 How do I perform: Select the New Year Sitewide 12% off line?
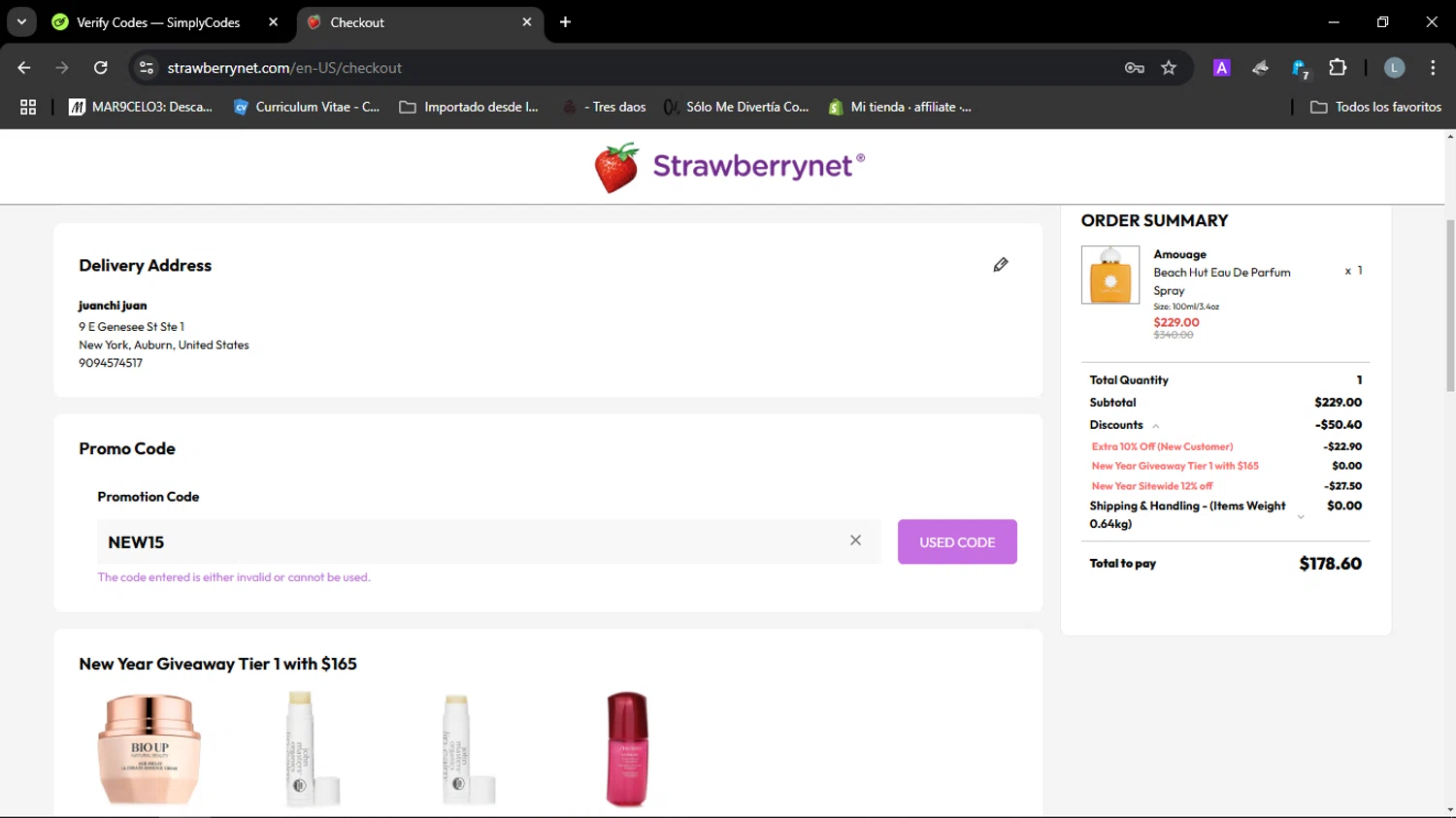[x=1152, y=486]
